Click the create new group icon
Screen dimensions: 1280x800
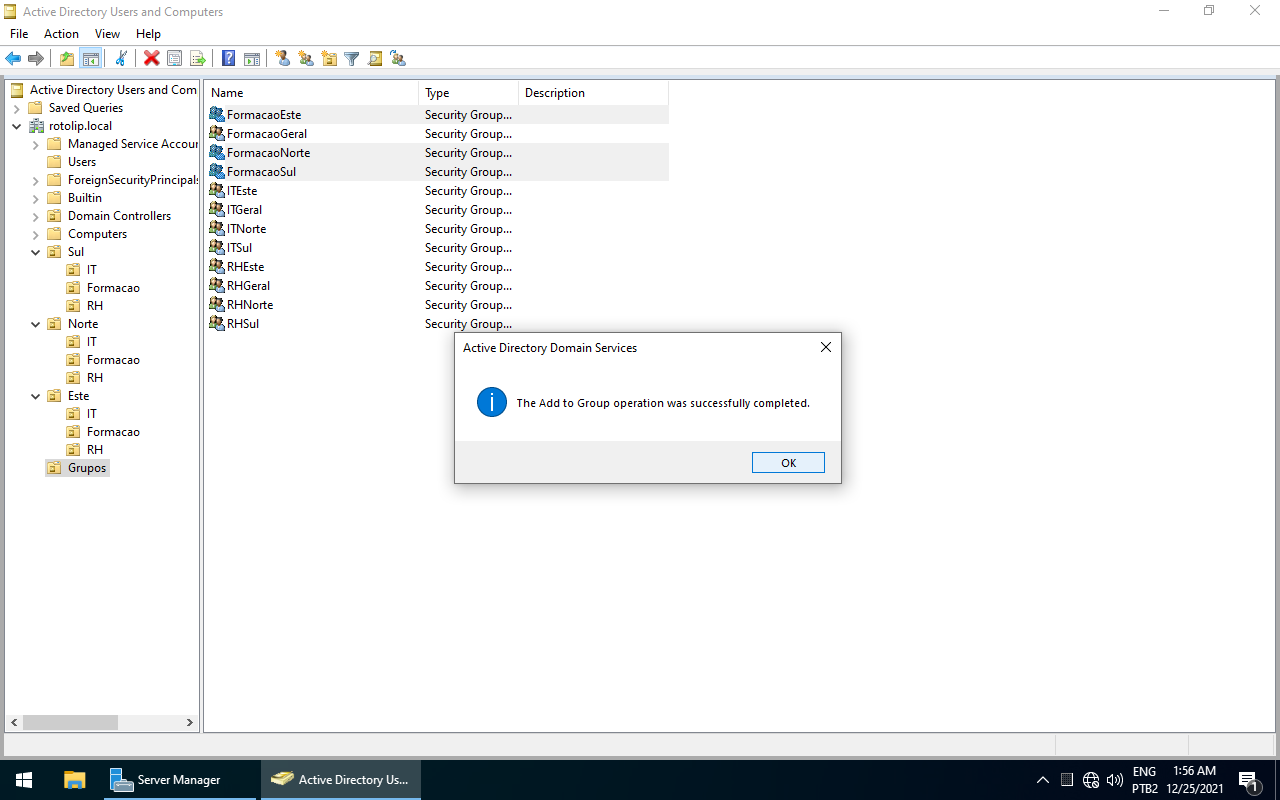point(306,59)
